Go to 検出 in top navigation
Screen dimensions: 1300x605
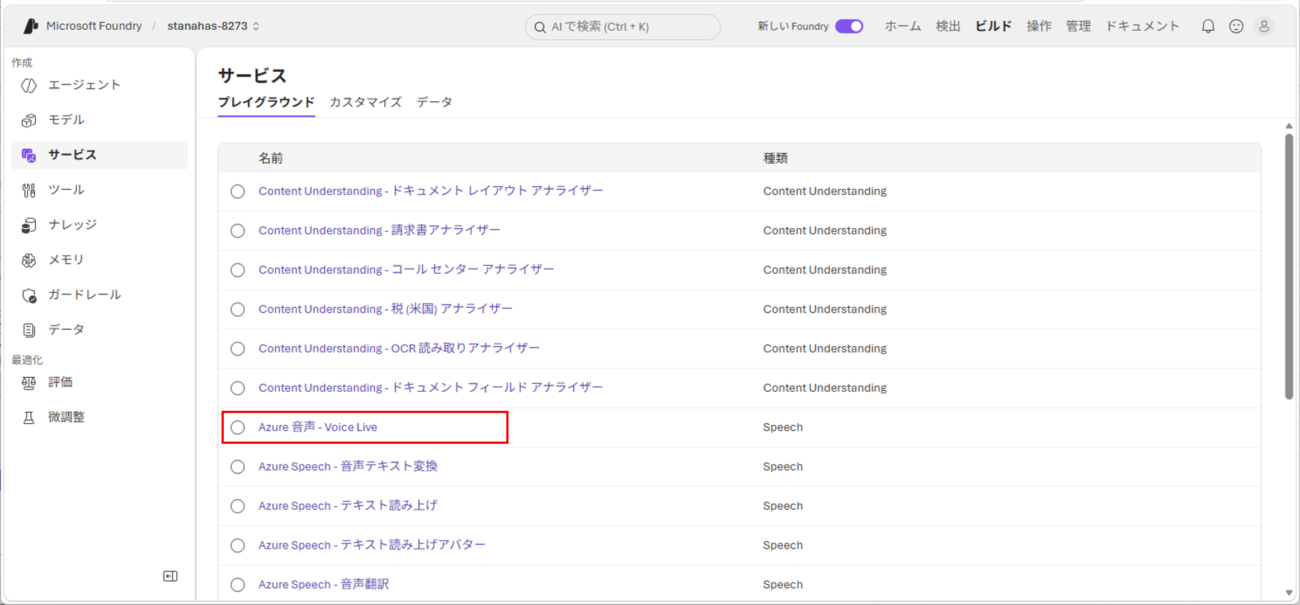pos(948,26)
